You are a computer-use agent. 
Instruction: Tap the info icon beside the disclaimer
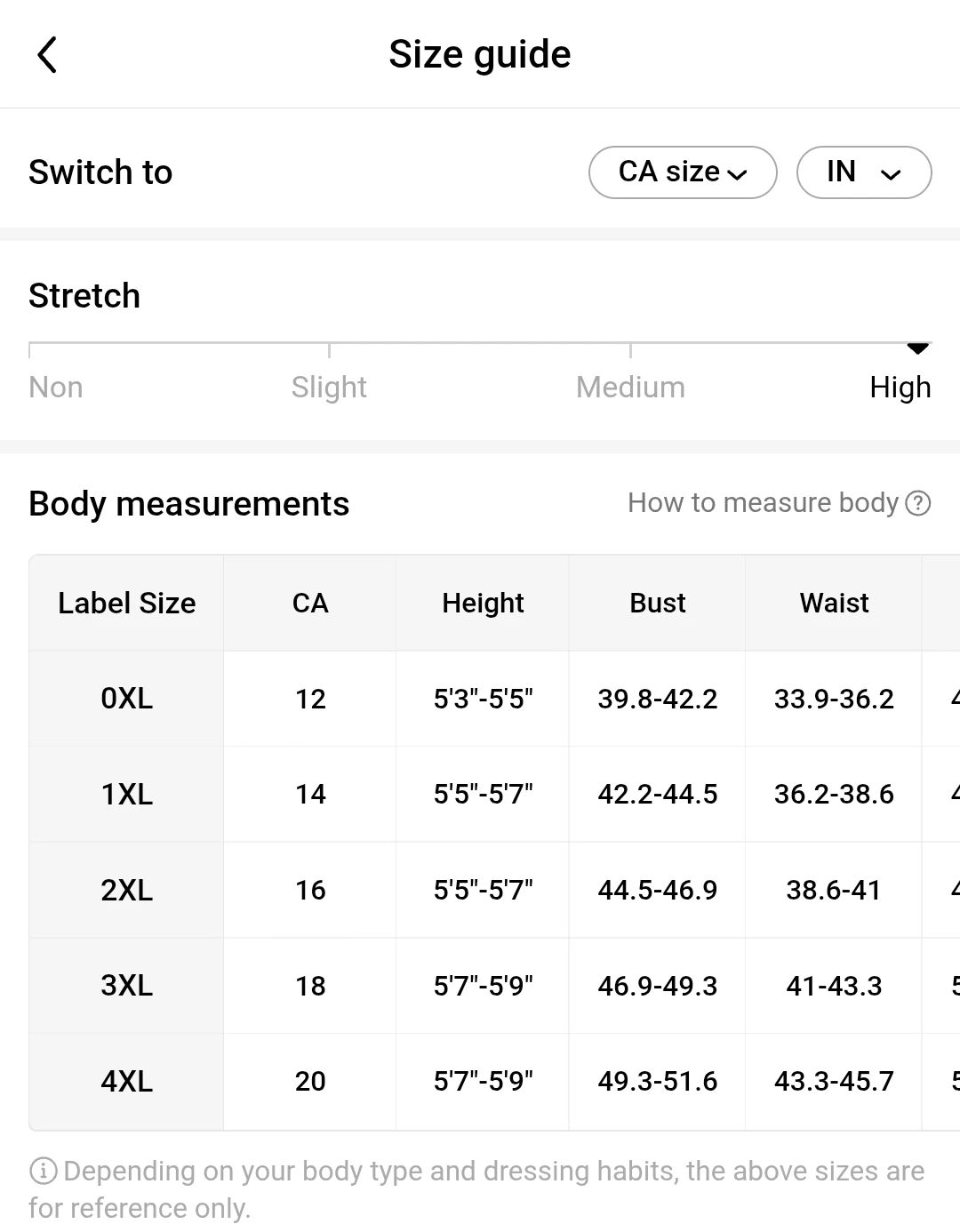[43, 1171]
